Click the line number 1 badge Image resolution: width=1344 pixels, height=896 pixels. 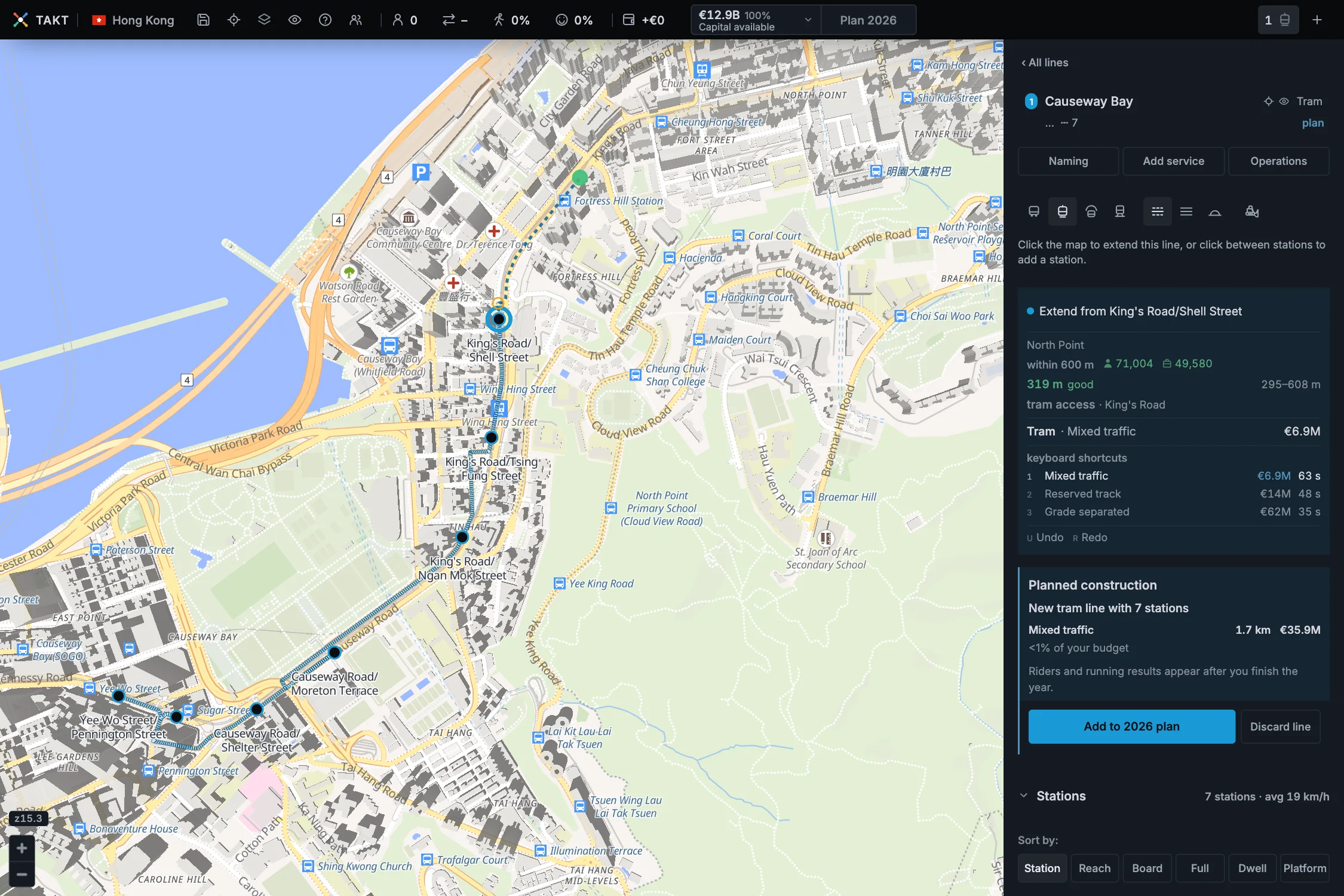click(1031, 102)
